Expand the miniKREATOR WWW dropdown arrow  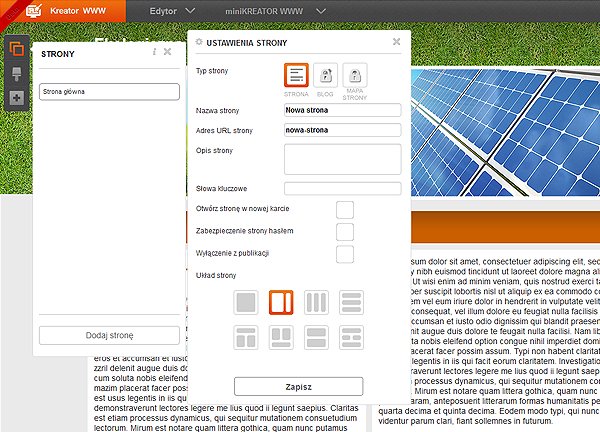(321, 11)
